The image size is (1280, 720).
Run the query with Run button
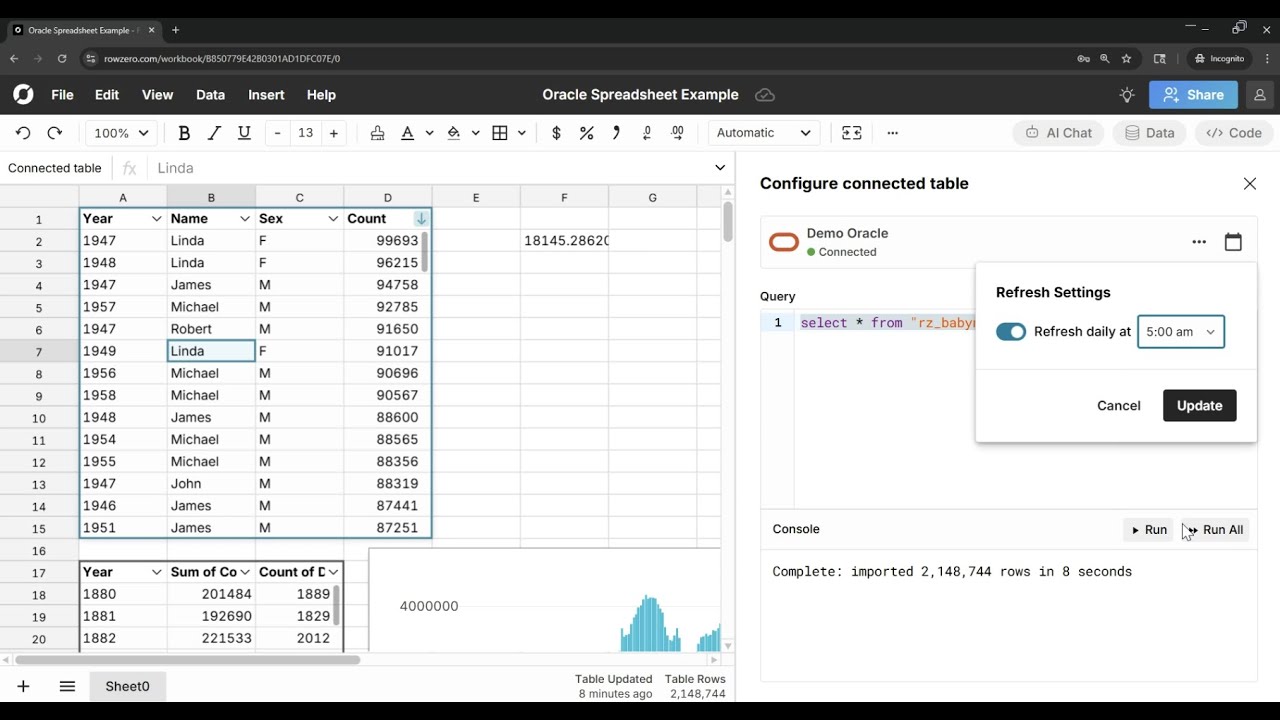[1148, 530]
